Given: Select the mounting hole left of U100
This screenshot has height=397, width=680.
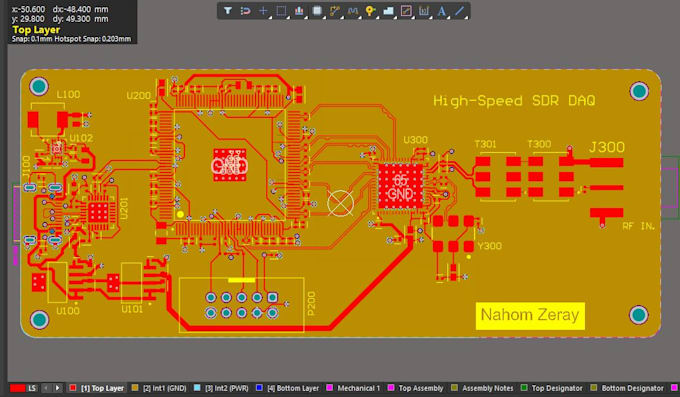Looking at the screenshot, I should (39, 320).
